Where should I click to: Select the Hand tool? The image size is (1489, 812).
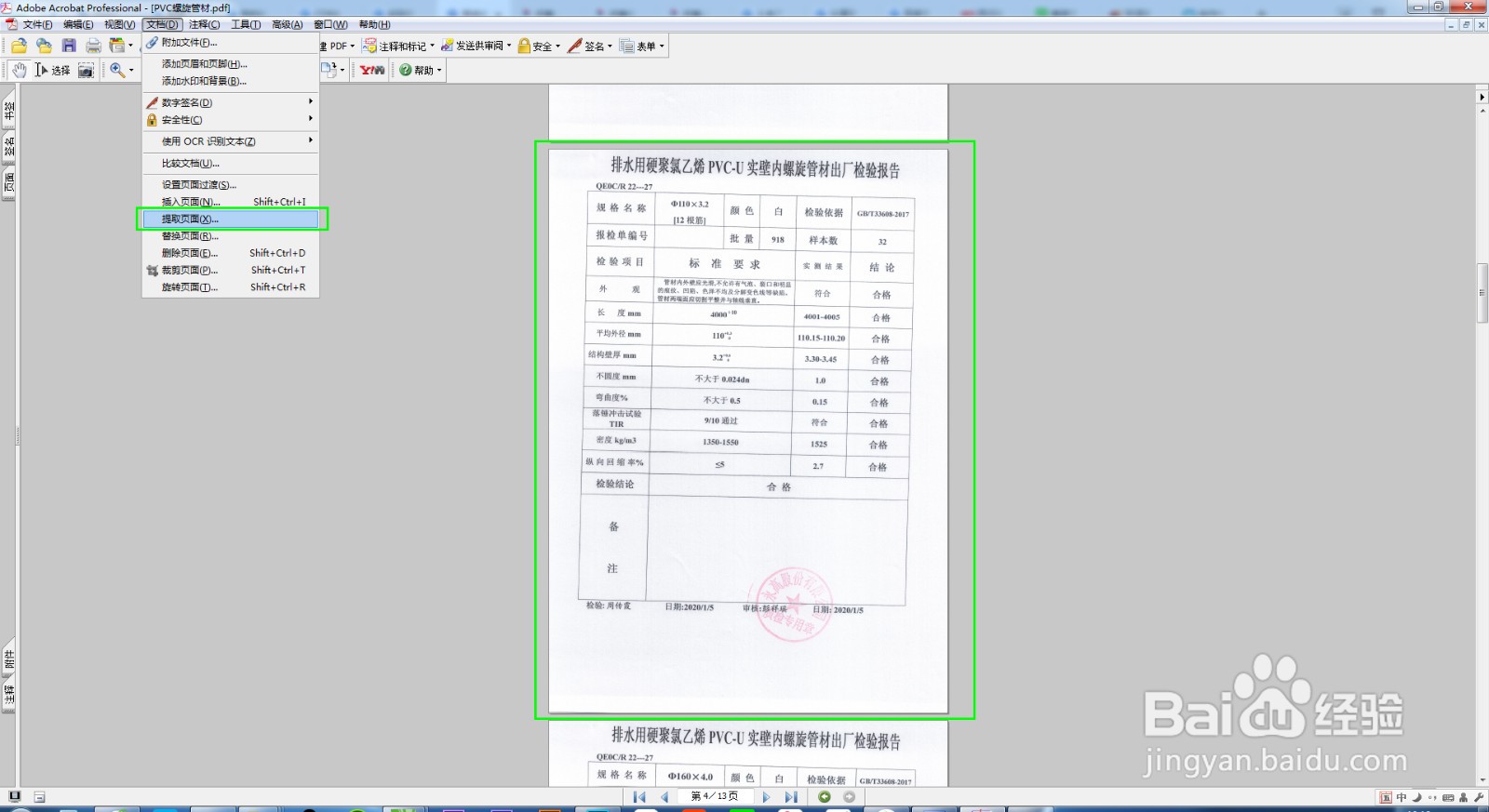pos(20,70)
